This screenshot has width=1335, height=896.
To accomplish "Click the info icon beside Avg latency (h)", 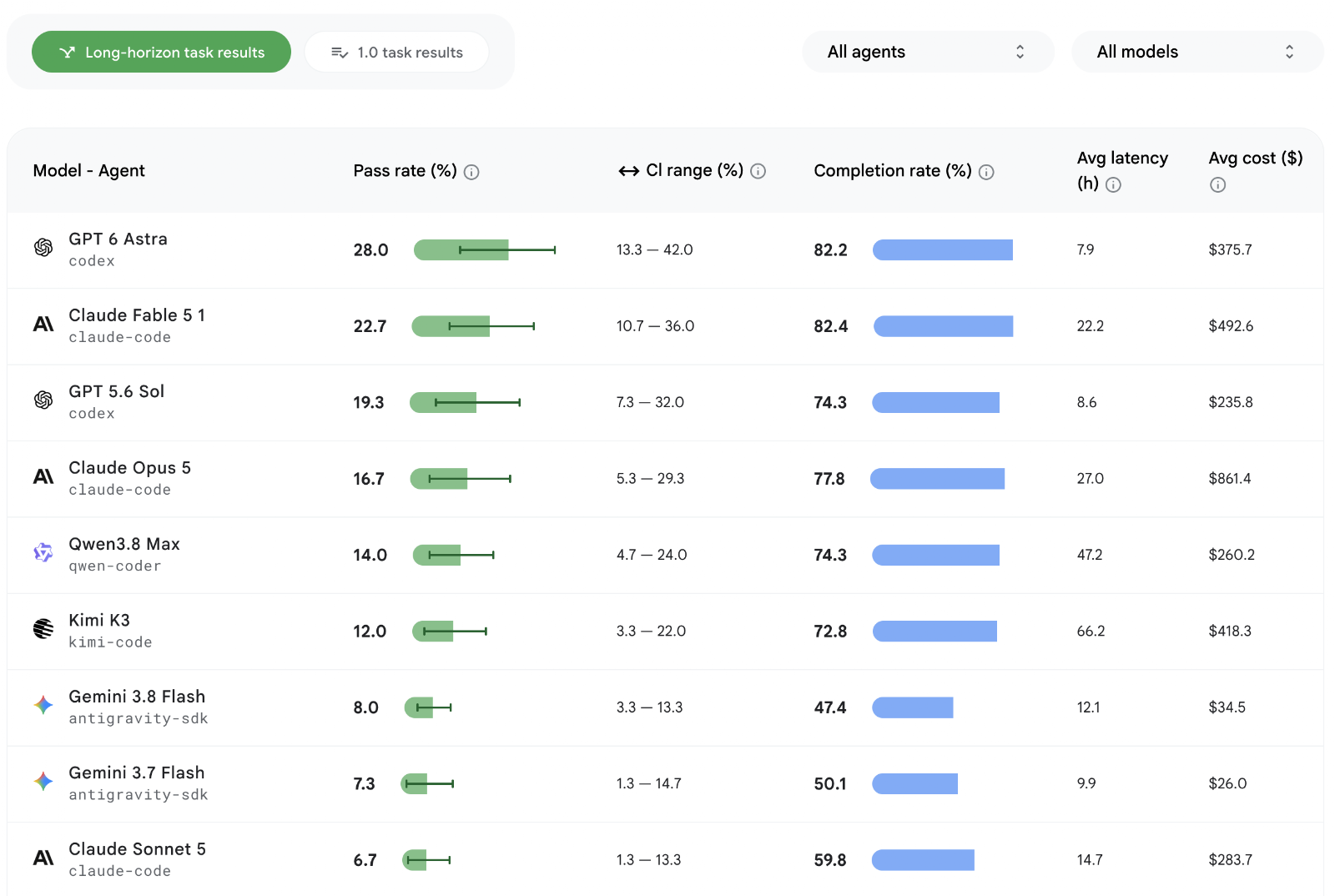I will pyautogui.click(x=1113, y=185).
